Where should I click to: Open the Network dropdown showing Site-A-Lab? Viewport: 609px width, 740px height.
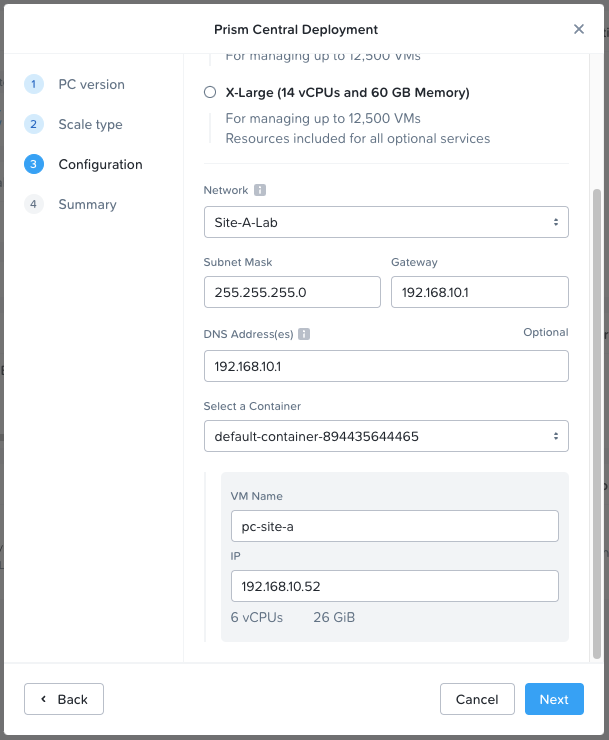click(x=385, y=222)
